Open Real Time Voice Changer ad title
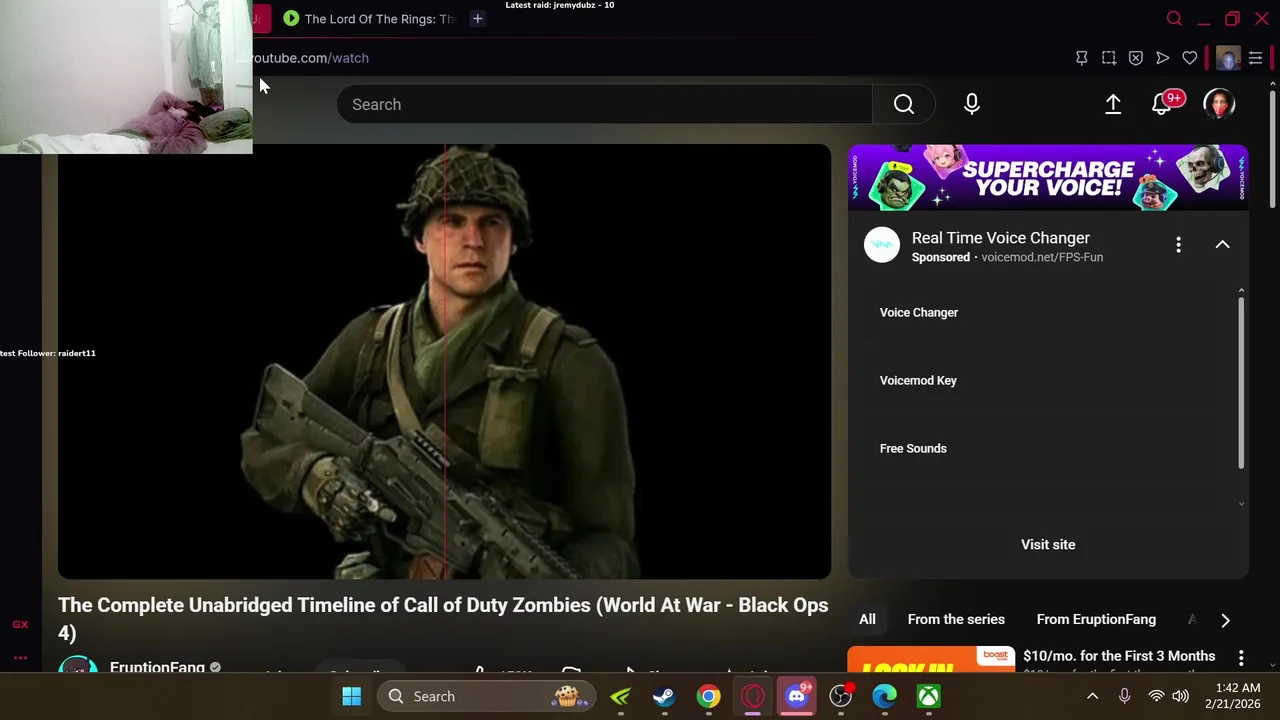Viewport: 1280px width, 720px height. (x=1000, y=238)
